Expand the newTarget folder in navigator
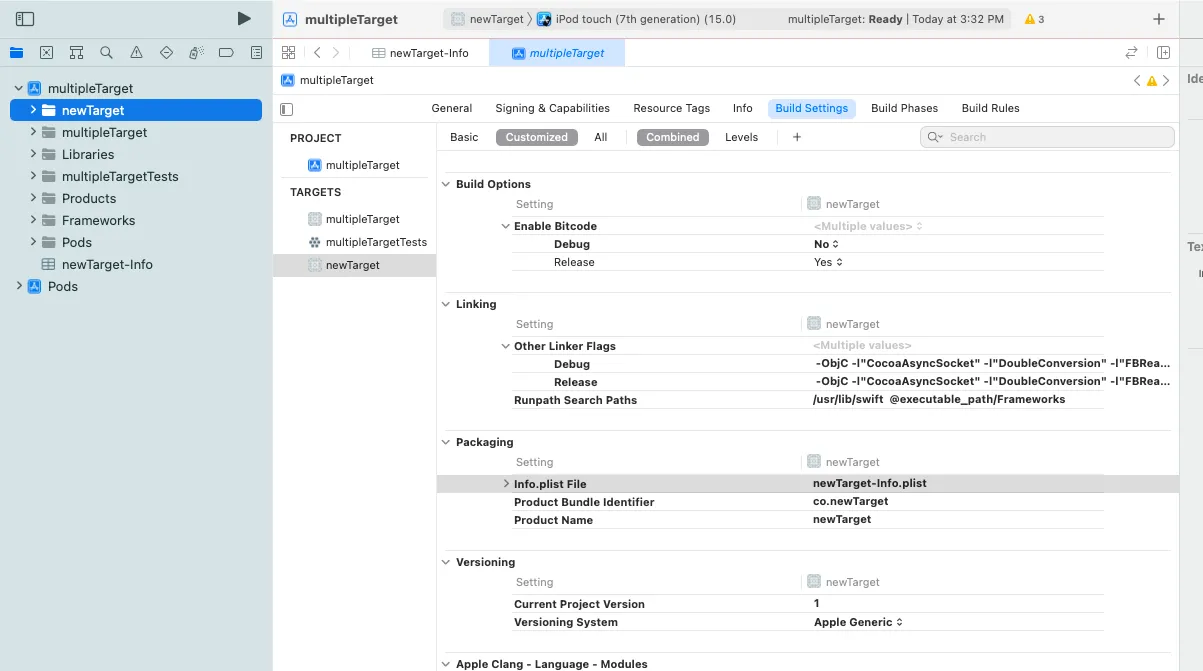Image resolution: width=1203 pixels, height=671 pixels. coord(33,110)
